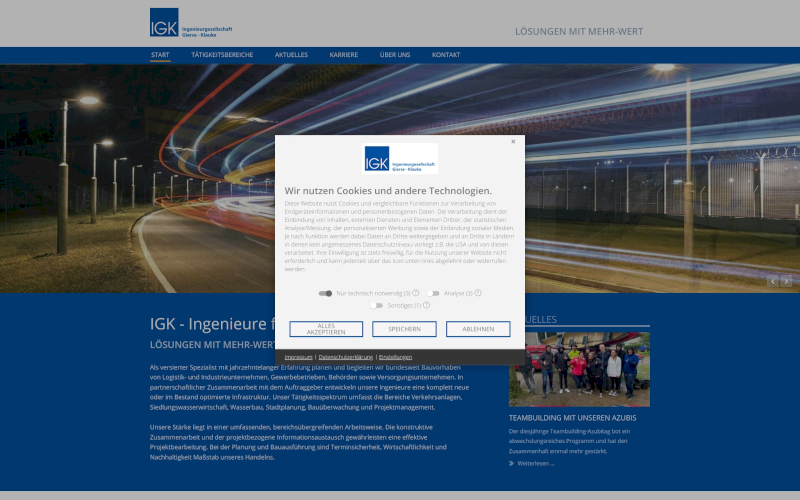Click the IGK logo inside the cookie dialog

(399, 159)
